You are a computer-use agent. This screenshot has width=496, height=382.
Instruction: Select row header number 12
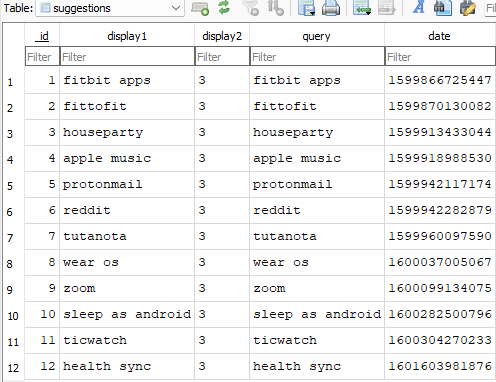tap(13, 367)
